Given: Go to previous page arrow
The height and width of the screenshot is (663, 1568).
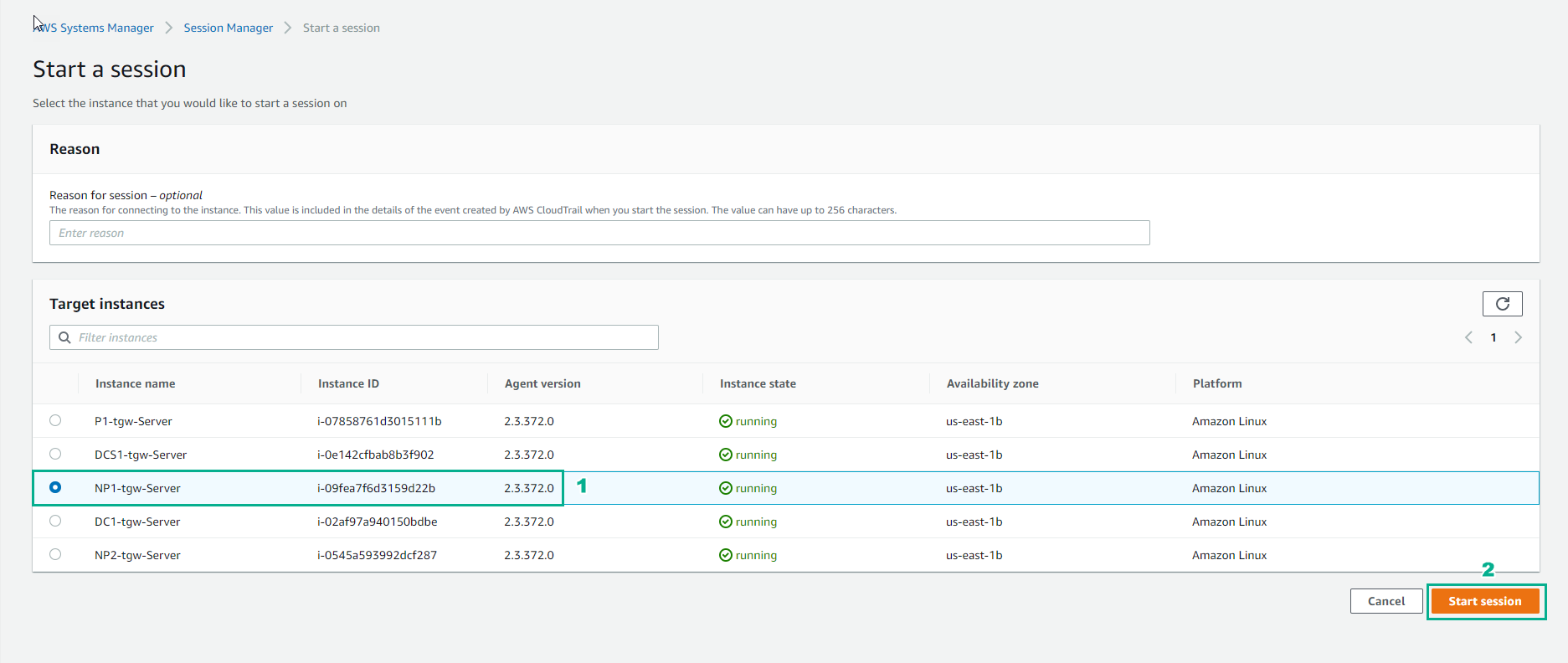Looking at the screenshot, I should click(1468, 337).
